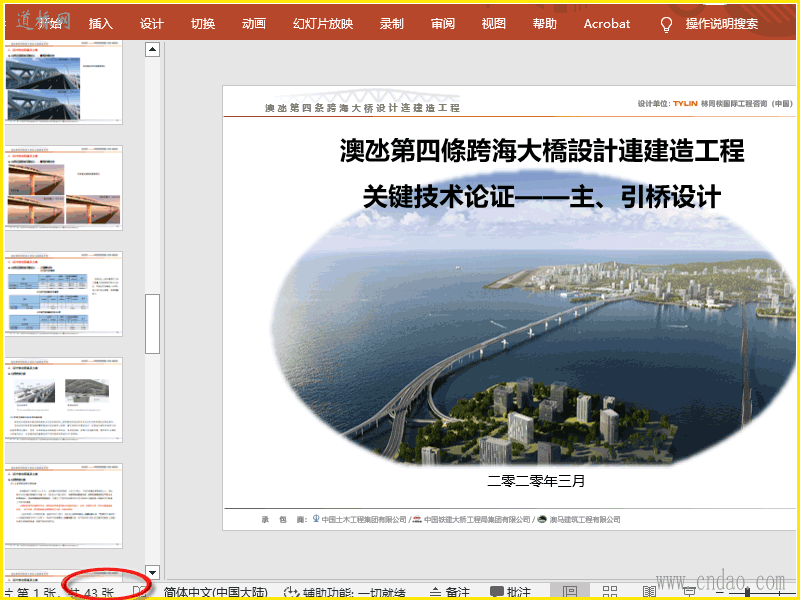Select the thumbnail with blue steel truss bridge photos
This screenshot has height=600, width=800.
64,83
